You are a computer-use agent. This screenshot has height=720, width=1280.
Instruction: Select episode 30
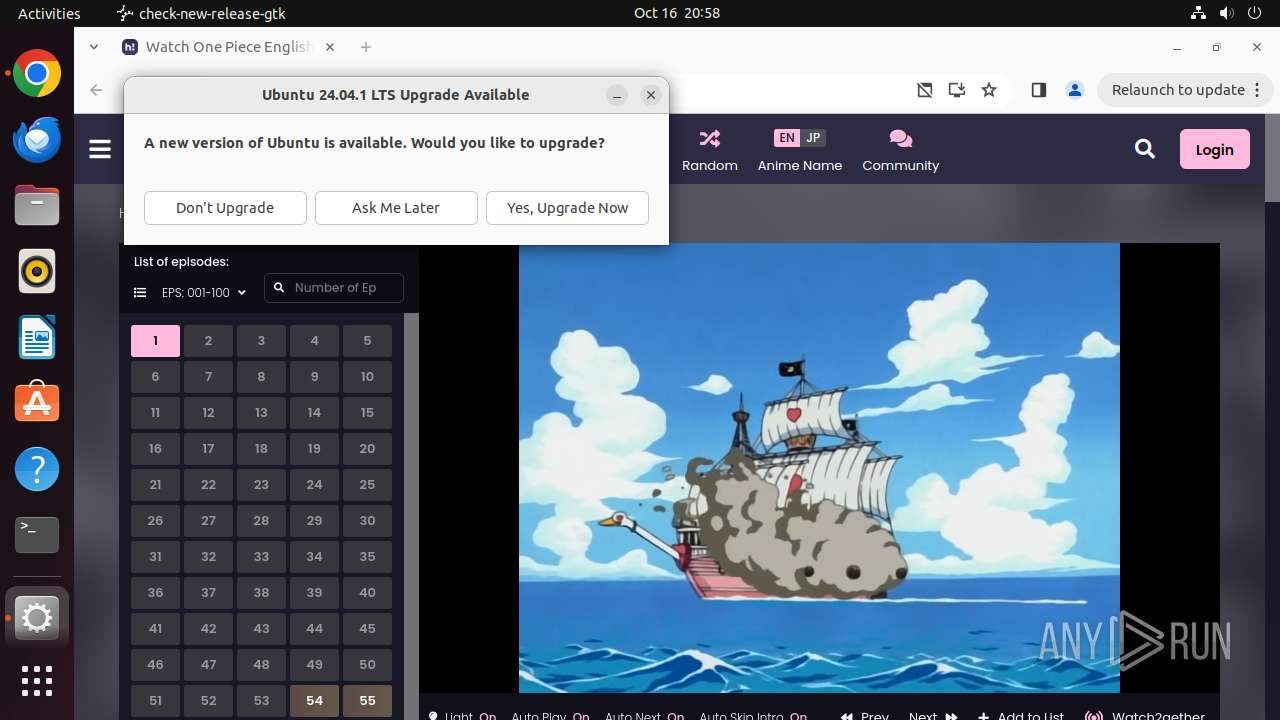coord(367,521)
